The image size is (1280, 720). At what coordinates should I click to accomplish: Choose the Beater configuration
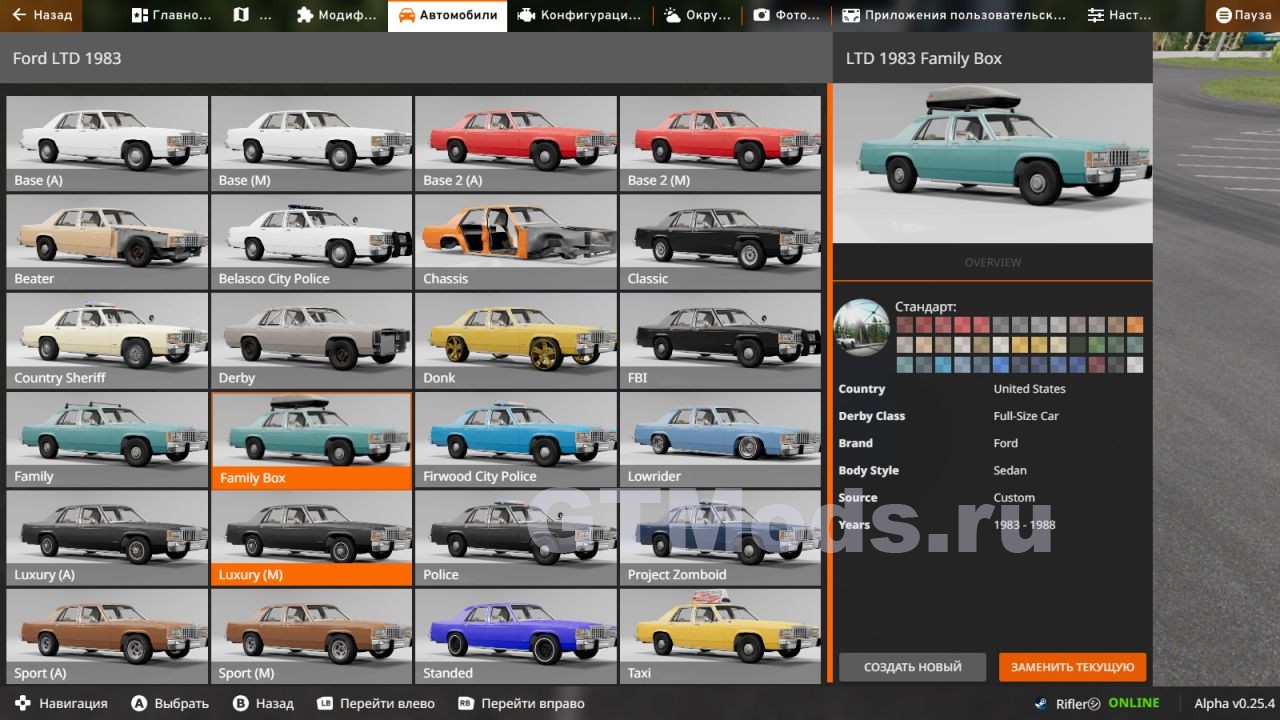tap(107, 241)
